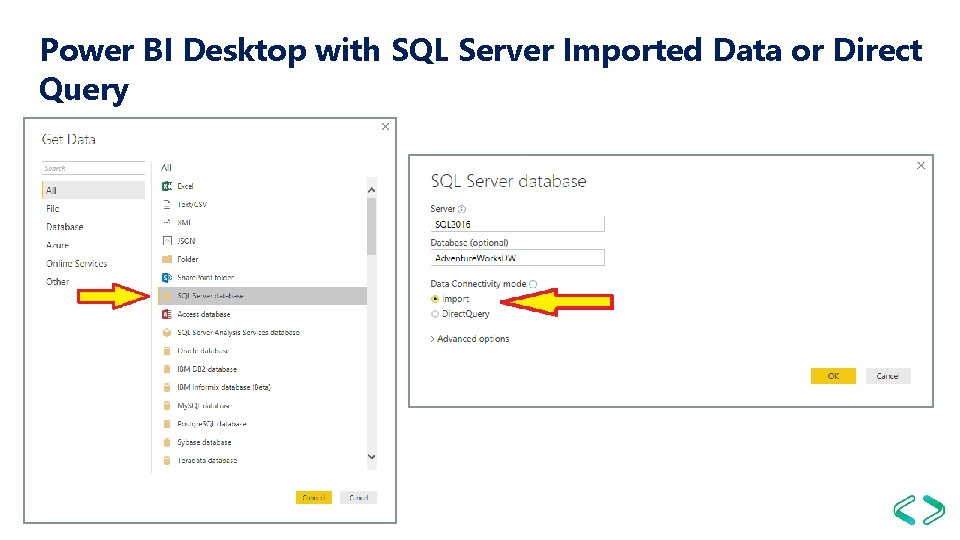Click the PostgreSQL database icon
This screenshot has height=540, width=960.
point(167,424)
